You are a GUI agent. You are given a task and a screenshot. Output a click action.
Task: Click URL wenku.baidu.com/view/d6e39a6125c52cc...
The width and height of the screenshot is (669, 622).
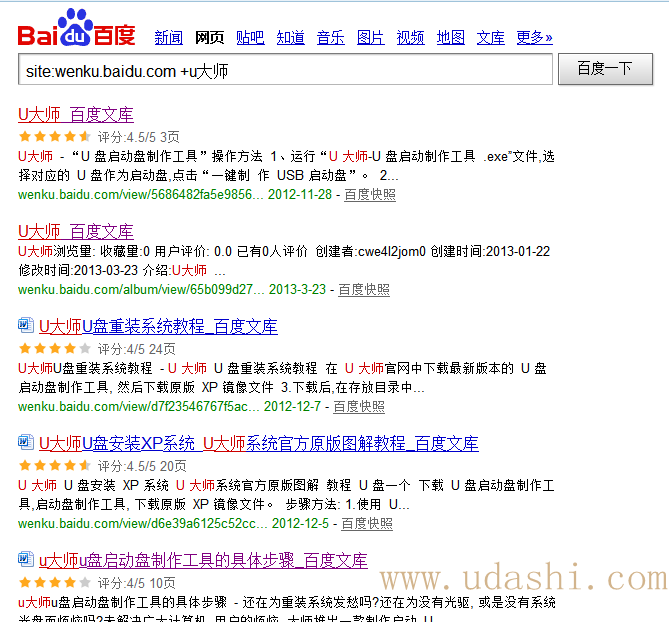(x=143, y=523)
